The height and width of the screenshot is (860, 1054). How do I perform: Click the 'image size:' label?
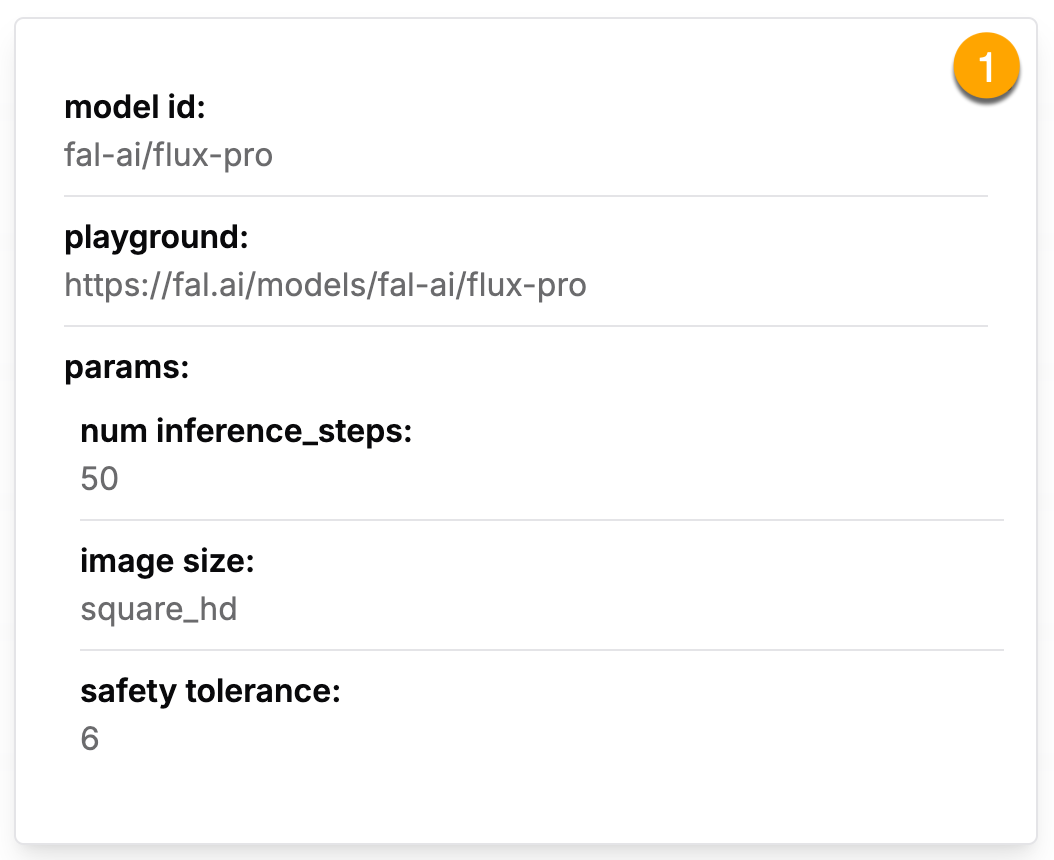pos(167,561)
